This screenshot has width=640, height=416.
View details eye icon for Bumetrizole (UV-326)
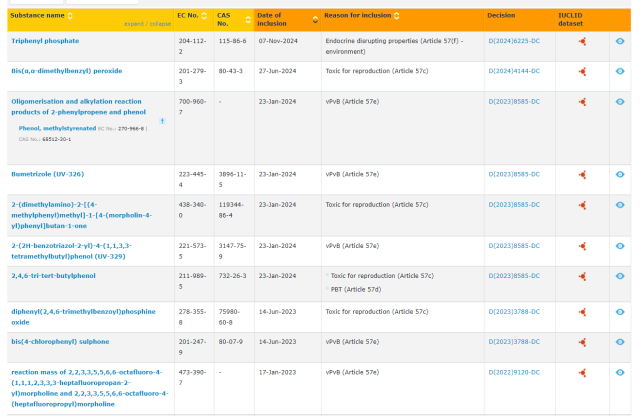(x=620, y=174)
